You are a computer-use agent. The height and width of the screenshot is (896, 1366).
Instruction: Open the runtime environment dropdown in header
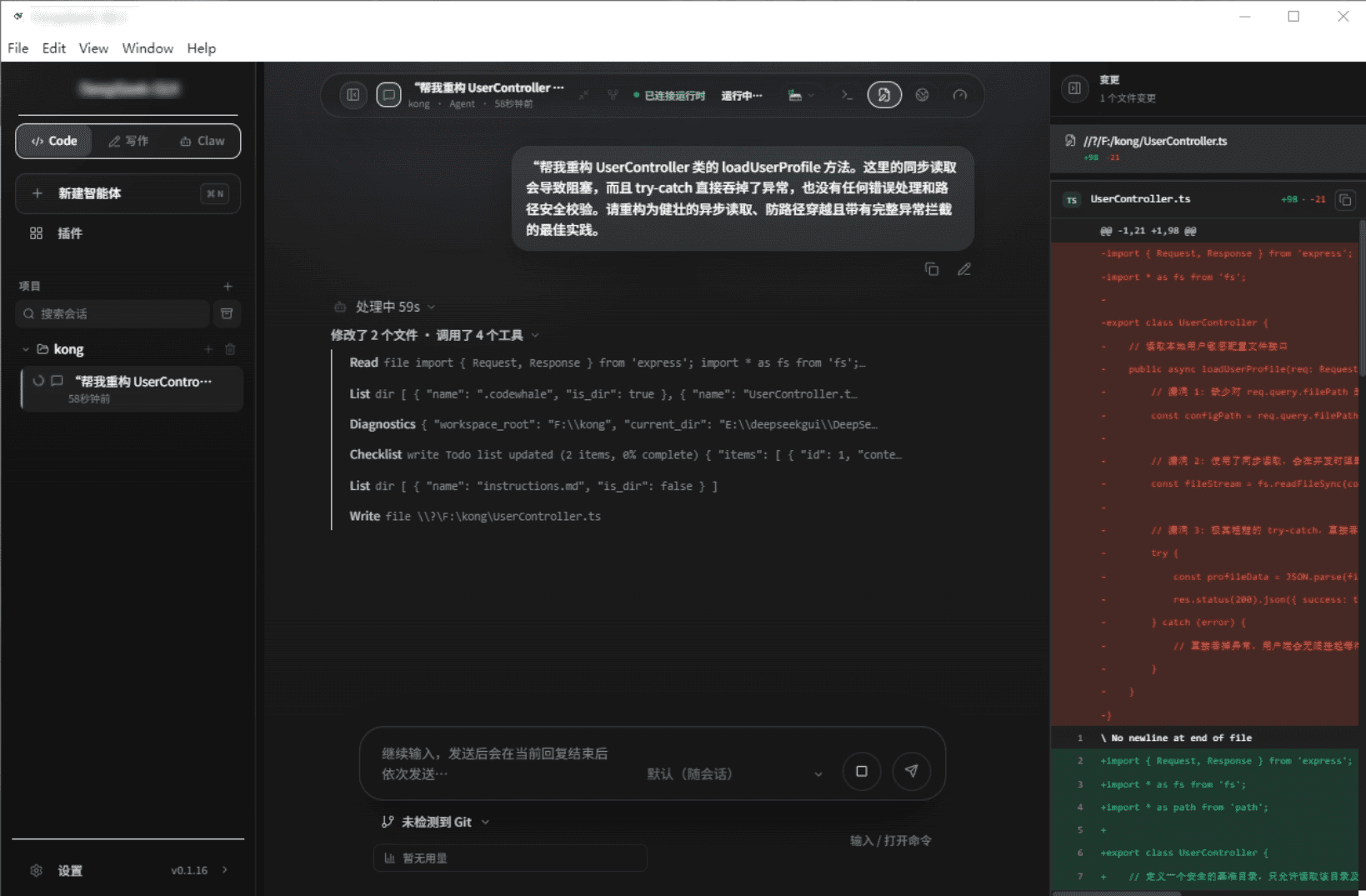pos(800,95)
